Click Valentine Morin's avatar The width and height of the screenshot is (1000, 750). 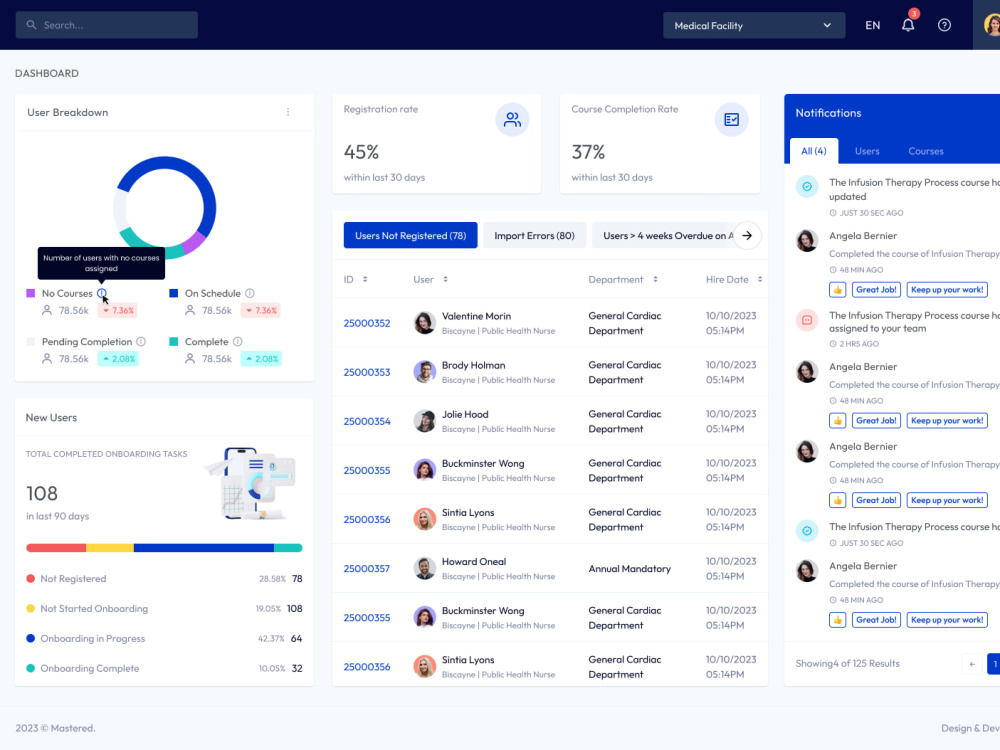click(424, 323)
